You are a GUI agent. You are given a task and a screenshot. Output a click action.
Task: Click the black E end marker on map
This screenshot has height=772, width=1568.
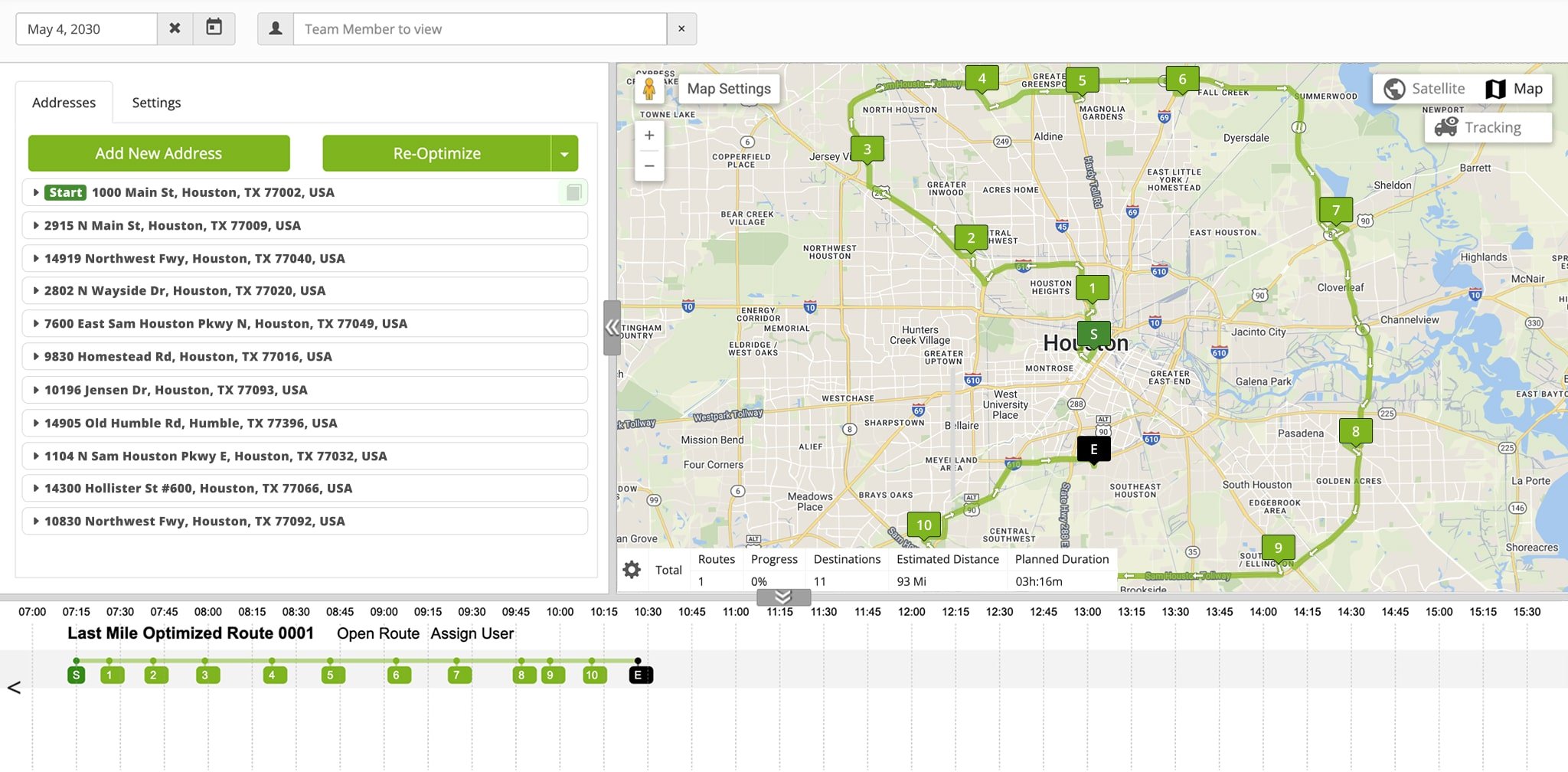pyautogui.click(x=1094, y=450)
